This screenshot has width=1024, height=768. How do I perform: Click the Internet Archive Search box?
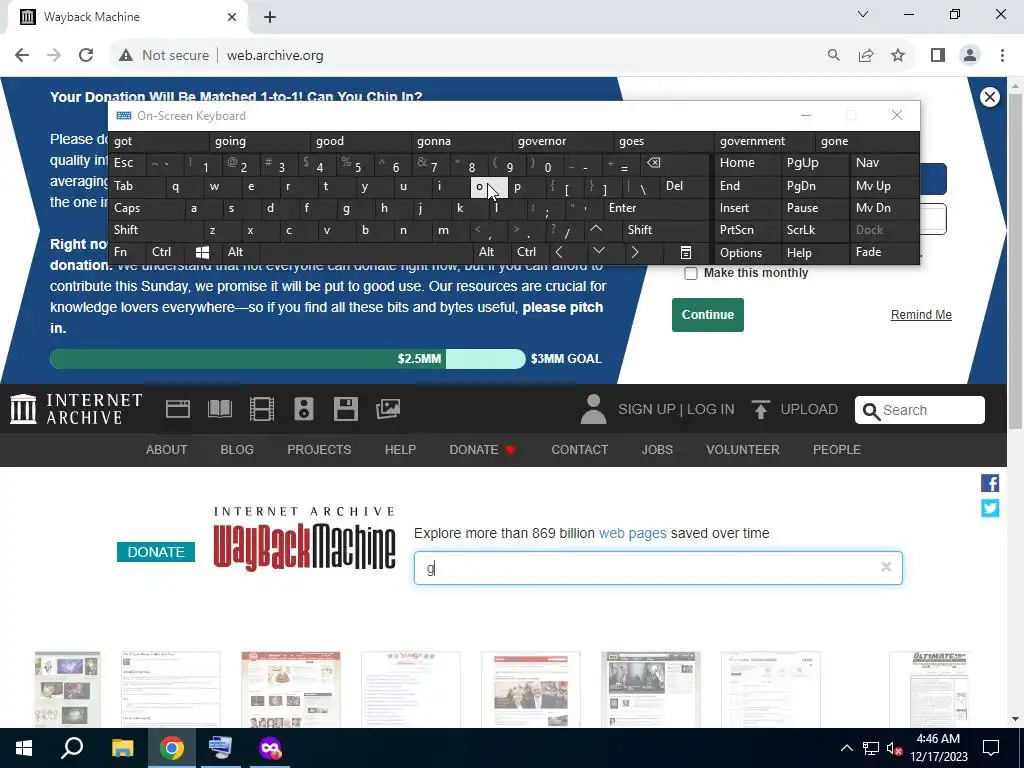click(920, 410)
